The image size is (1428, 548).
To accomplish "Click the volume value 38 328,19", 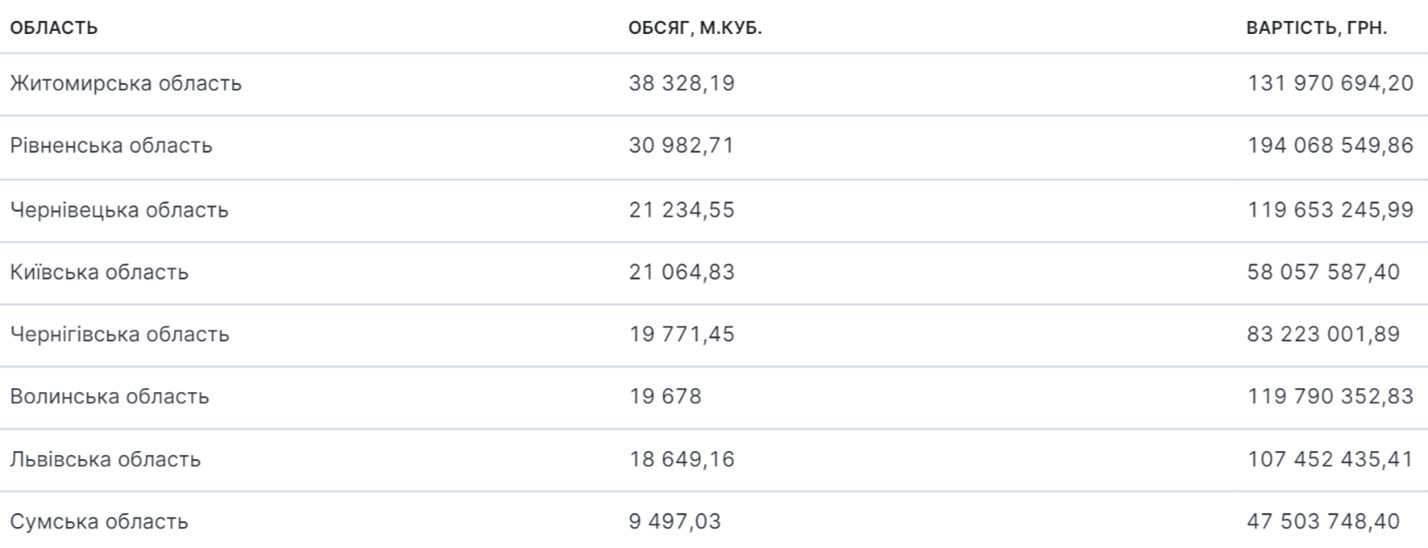I will 681,84.
